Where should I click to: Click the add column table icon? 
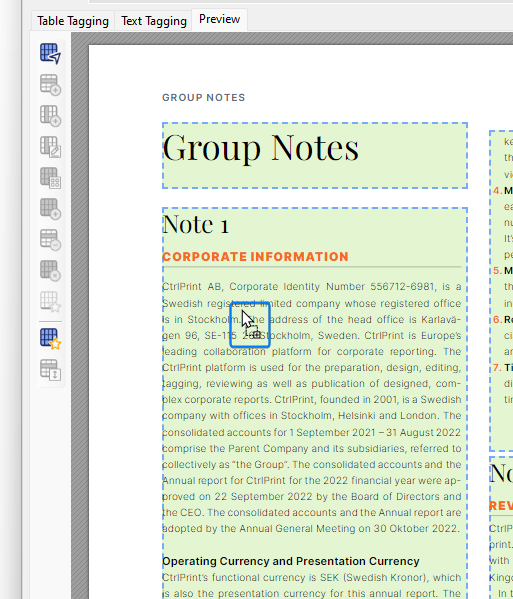[50, 115]
